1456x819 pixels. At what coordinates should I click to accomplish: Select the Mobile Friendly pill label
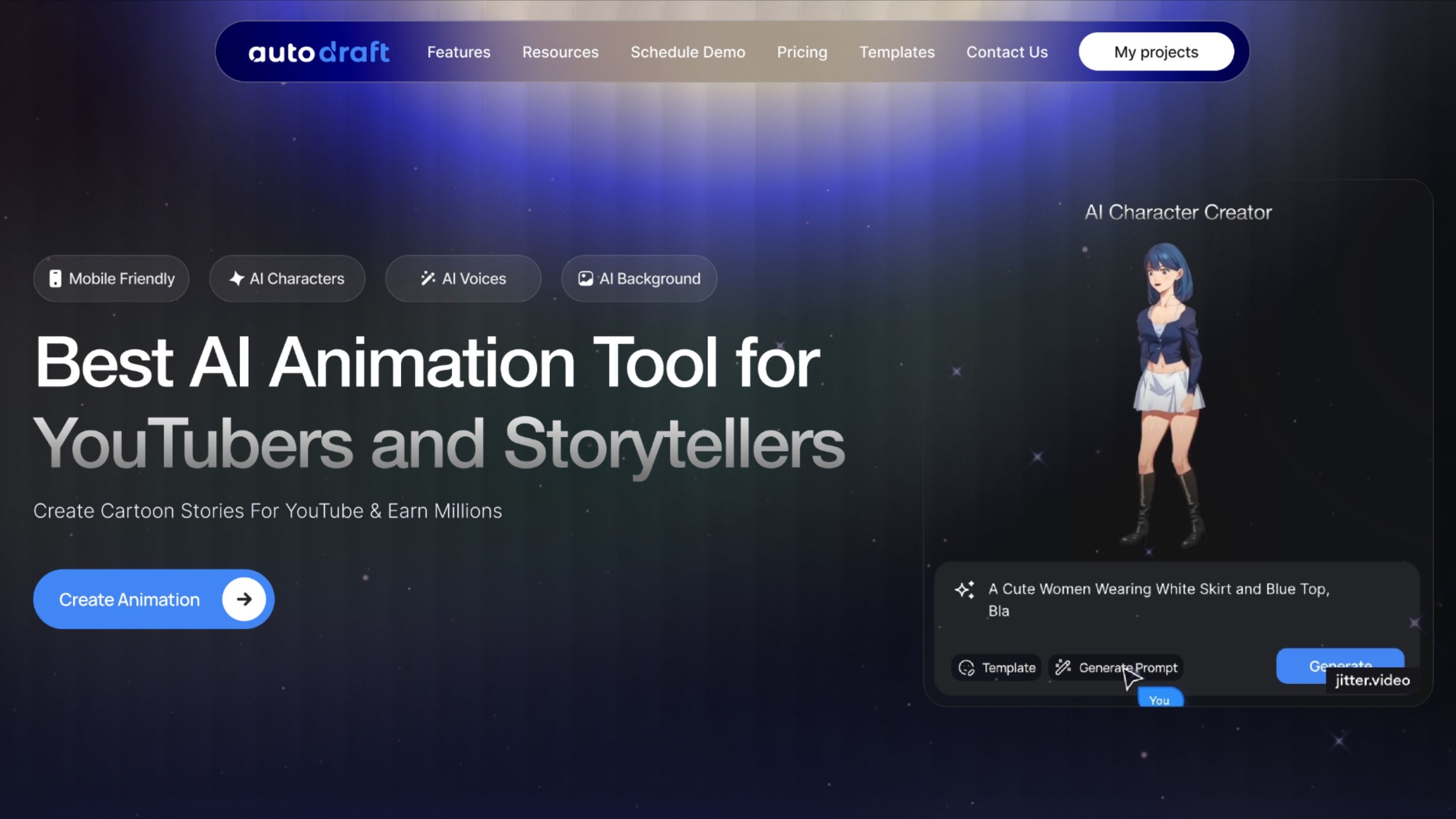pos(122,278)
